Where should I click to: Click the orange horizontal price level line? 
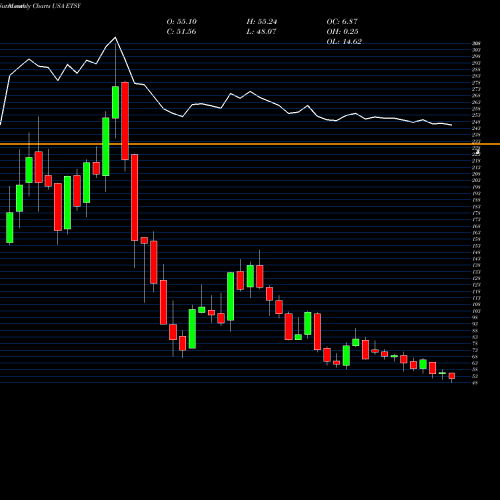(250, 144)
